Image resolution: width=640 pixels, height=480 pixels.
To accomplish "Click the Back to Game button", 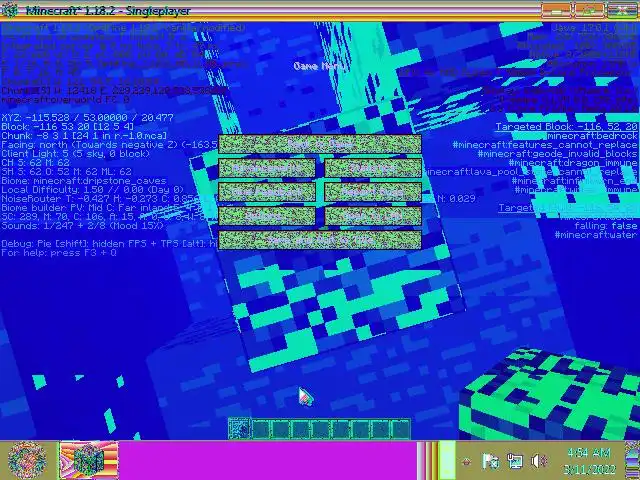I will (x=320, y=144).
